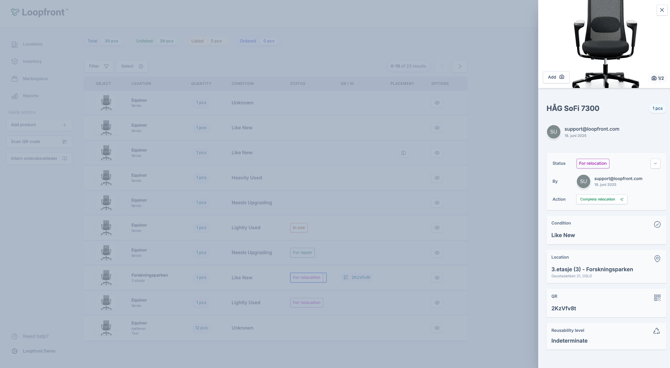Open the Filter dropdown
670x368 pixels.
click(99, 66)
